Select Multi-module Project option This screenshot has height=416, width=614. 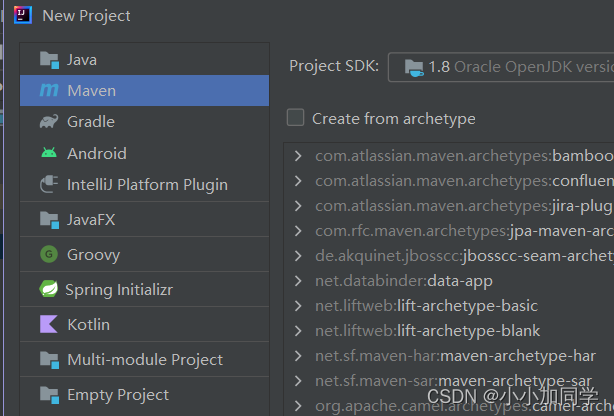[144, 360]
